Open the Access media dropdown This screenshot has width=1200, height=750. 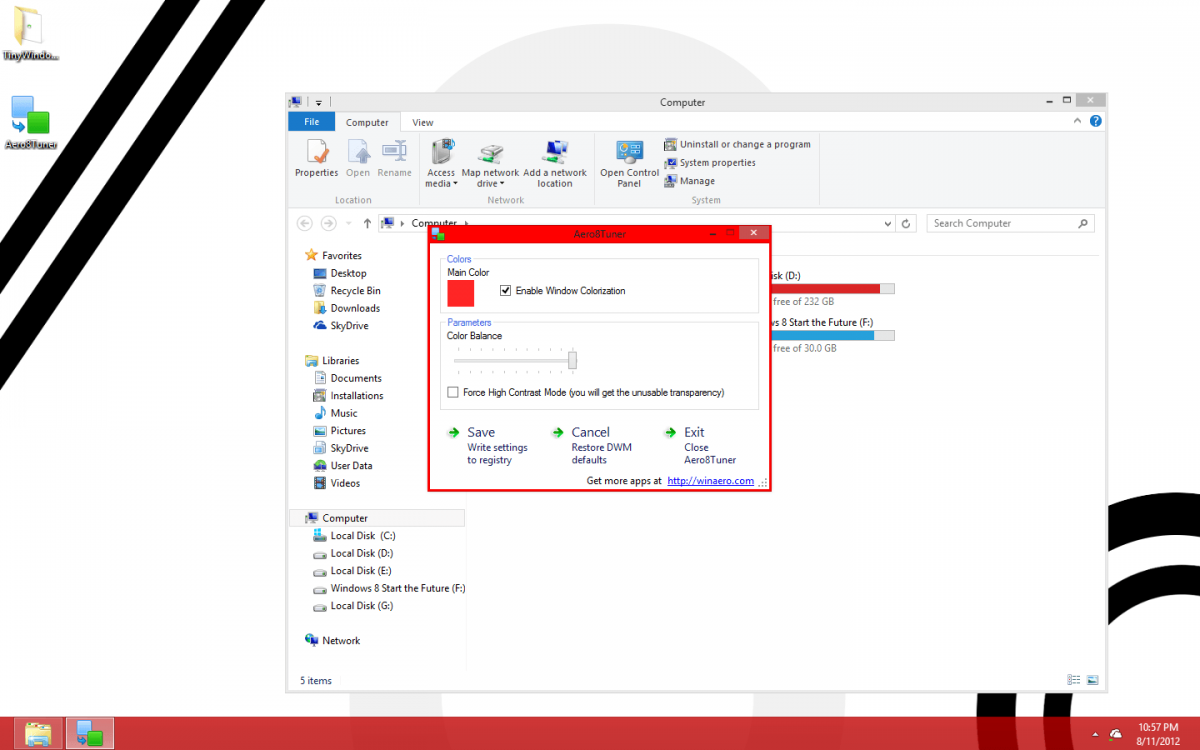click(x=441, y=165)
